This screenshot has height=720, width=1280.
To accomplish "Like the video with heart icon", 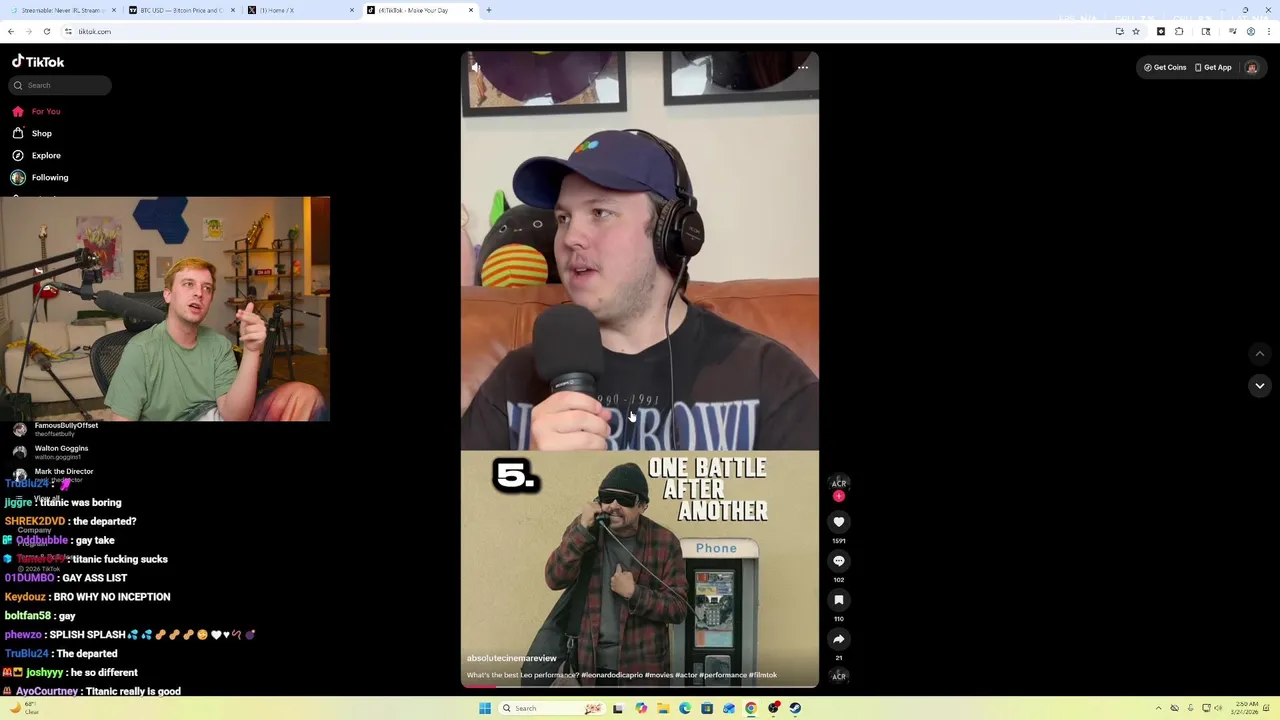I will pos(839,522).
